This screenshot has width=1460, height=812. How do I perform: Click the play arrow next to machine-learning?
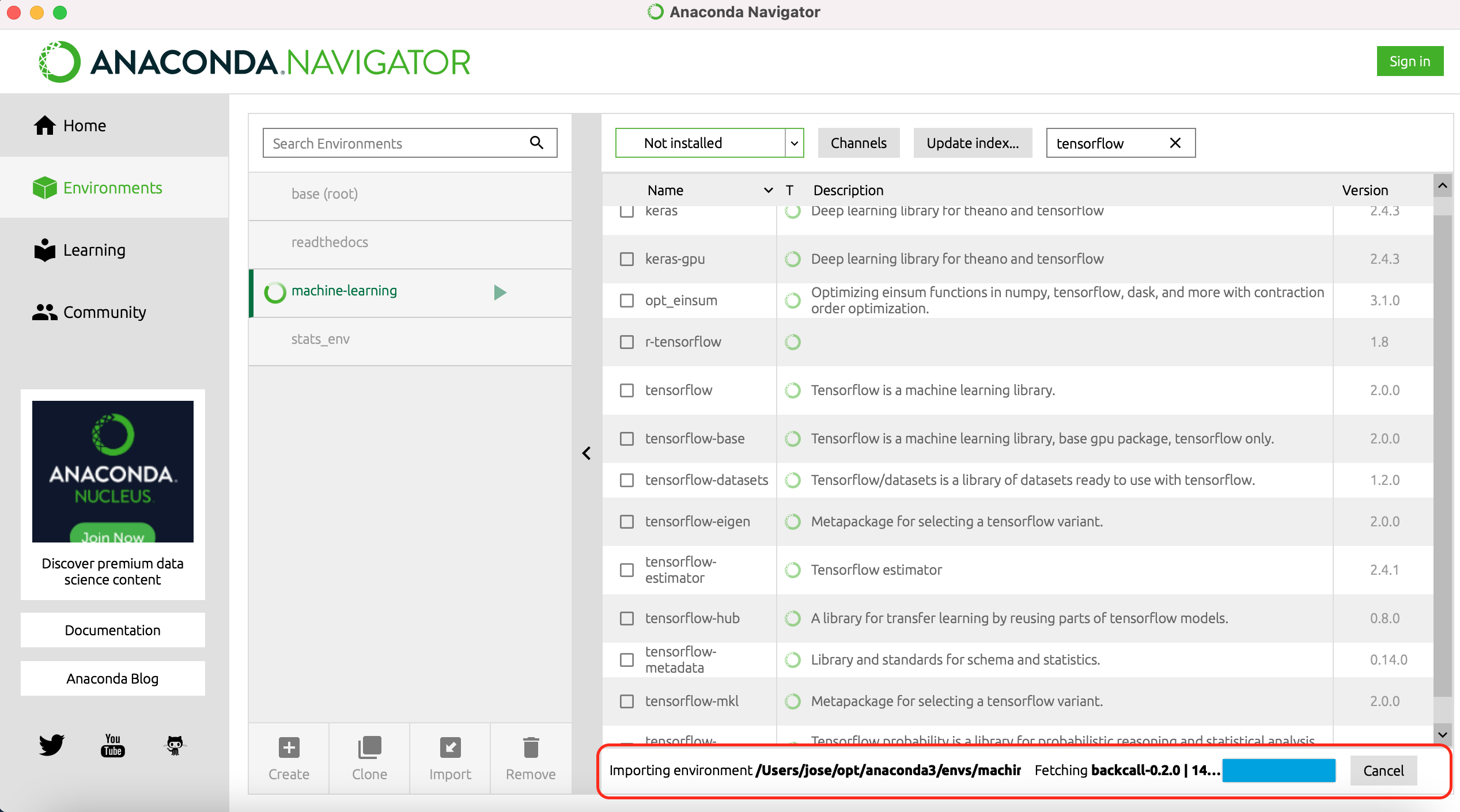500,293
